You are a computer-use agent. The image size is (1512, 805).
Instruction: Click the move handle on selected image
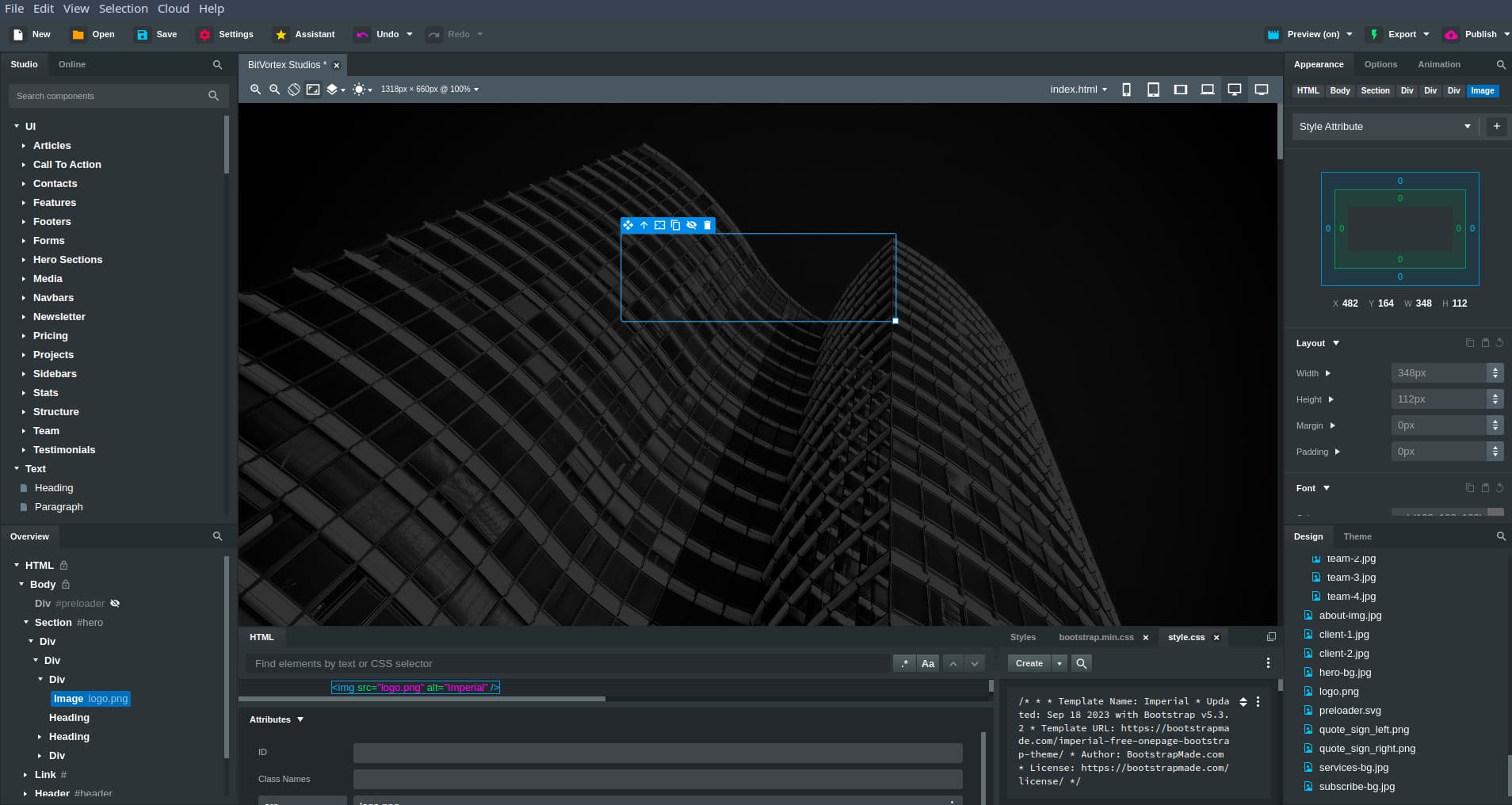(628, 225)
